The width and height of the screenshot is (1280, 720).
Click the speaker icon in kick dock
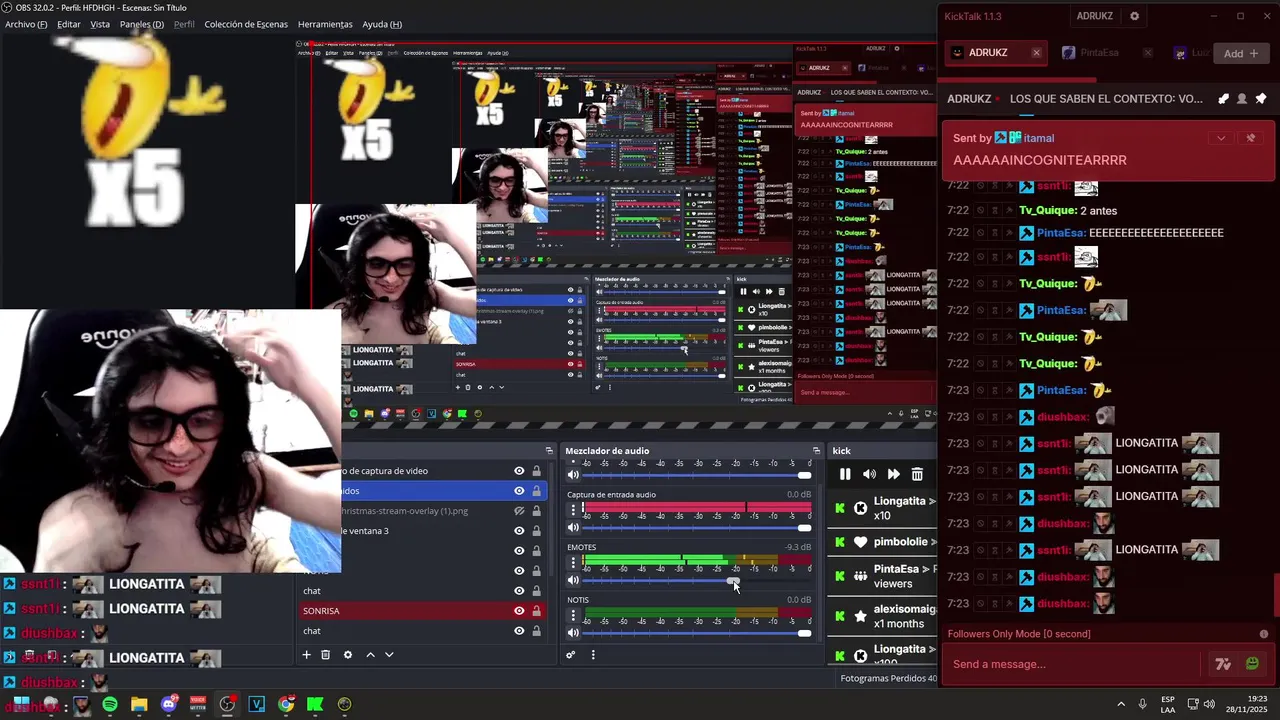pyautogui.click(x=869, y=474)
